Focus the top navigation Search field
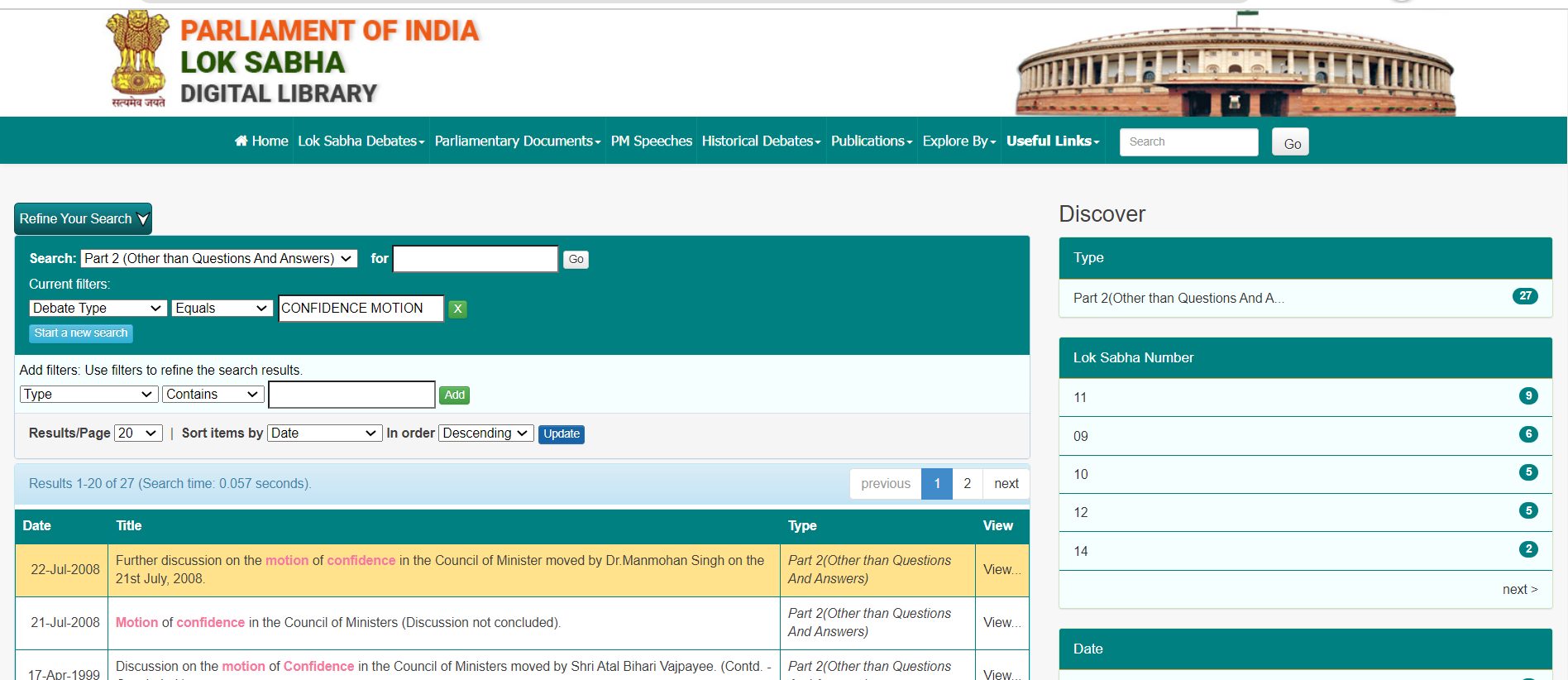Image resolution: width=1568 pixels, height=680 pixels. pos(1188,141)
